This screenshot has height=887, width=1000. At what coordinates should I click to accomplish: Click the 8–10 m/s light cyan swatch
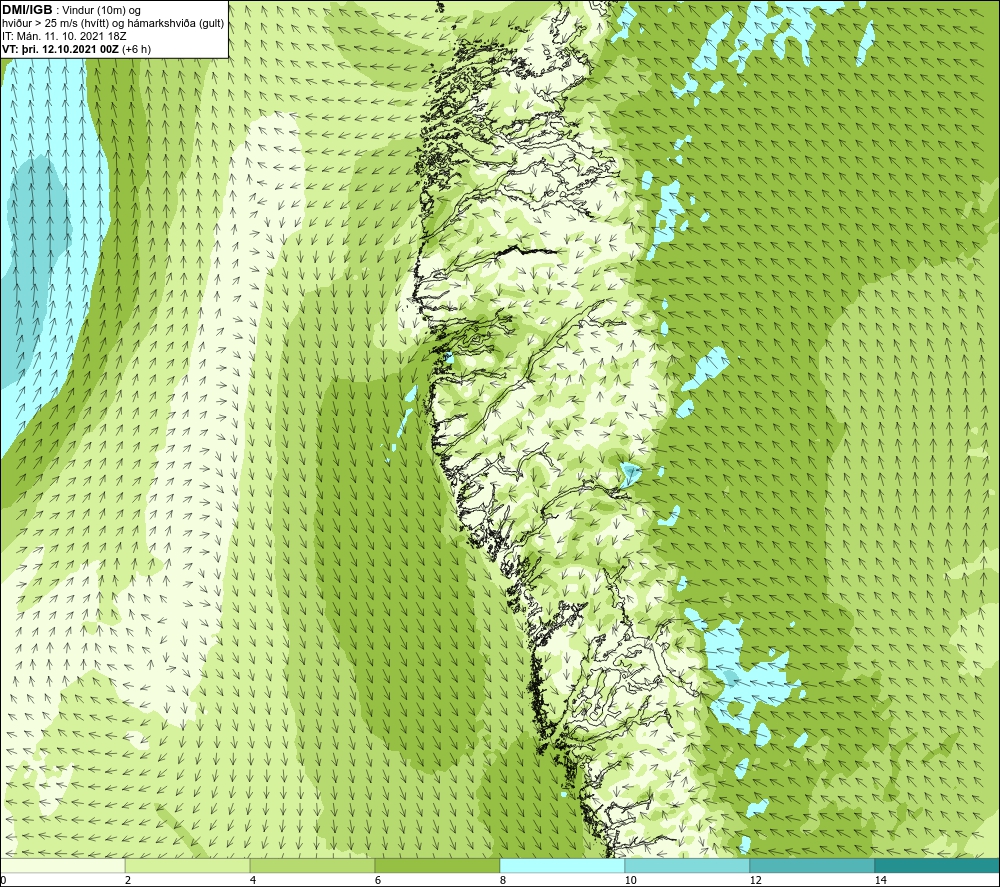[562, 865]
